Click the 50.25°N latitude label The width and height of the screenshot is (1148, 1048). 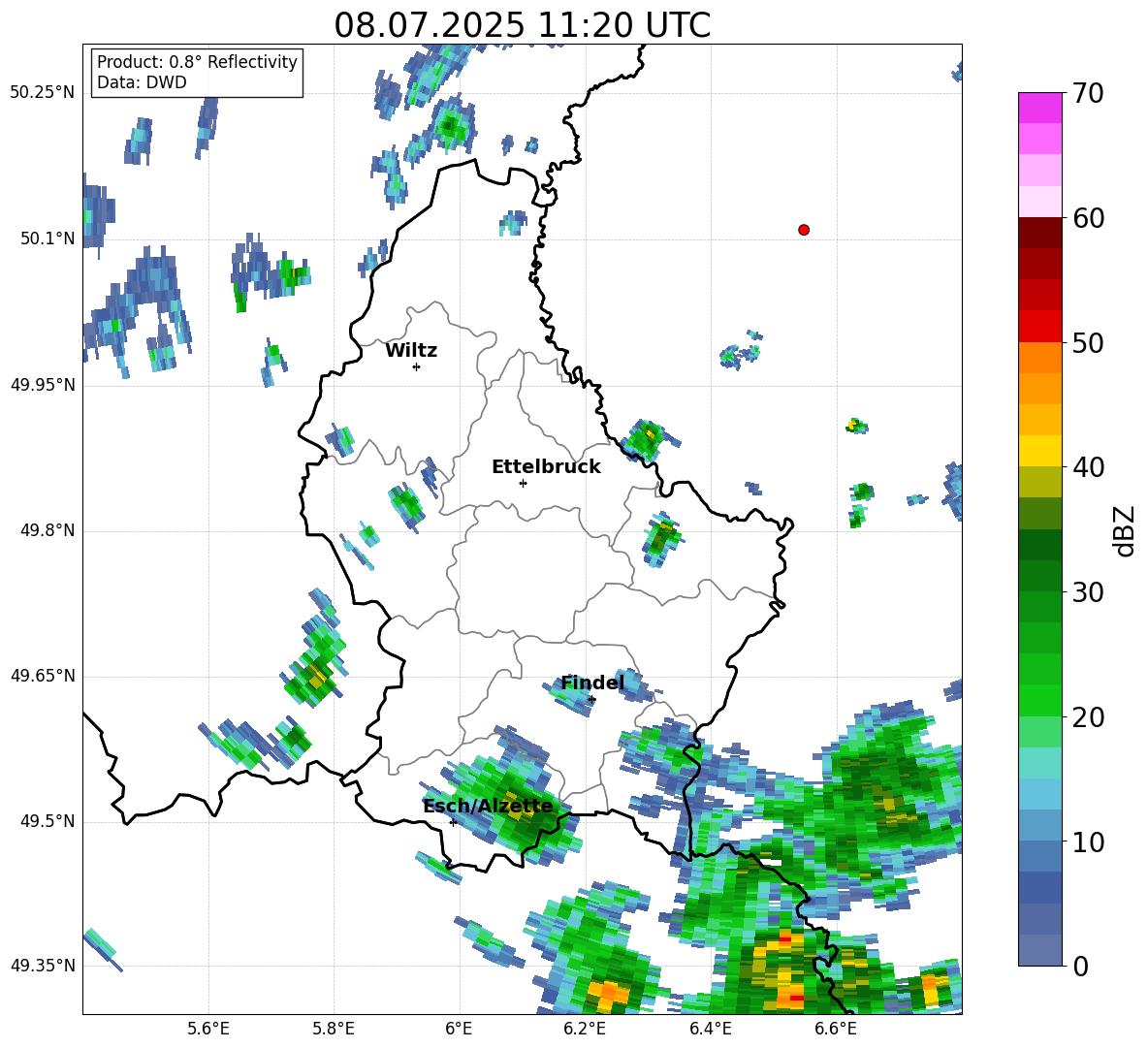point(43,93)
